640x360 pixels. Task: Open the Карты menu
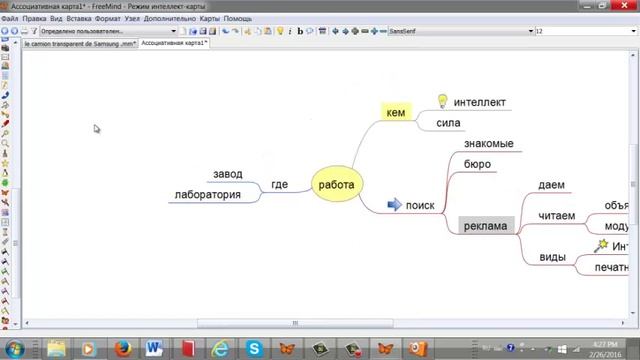[x=210, y=19]
